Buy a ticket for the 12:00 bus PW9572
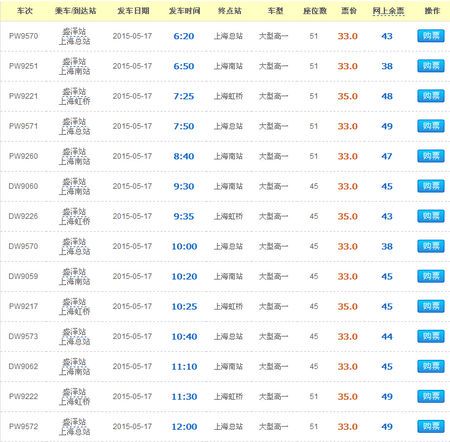This screenshot has height=442, width=450. (x=431, y=426)
